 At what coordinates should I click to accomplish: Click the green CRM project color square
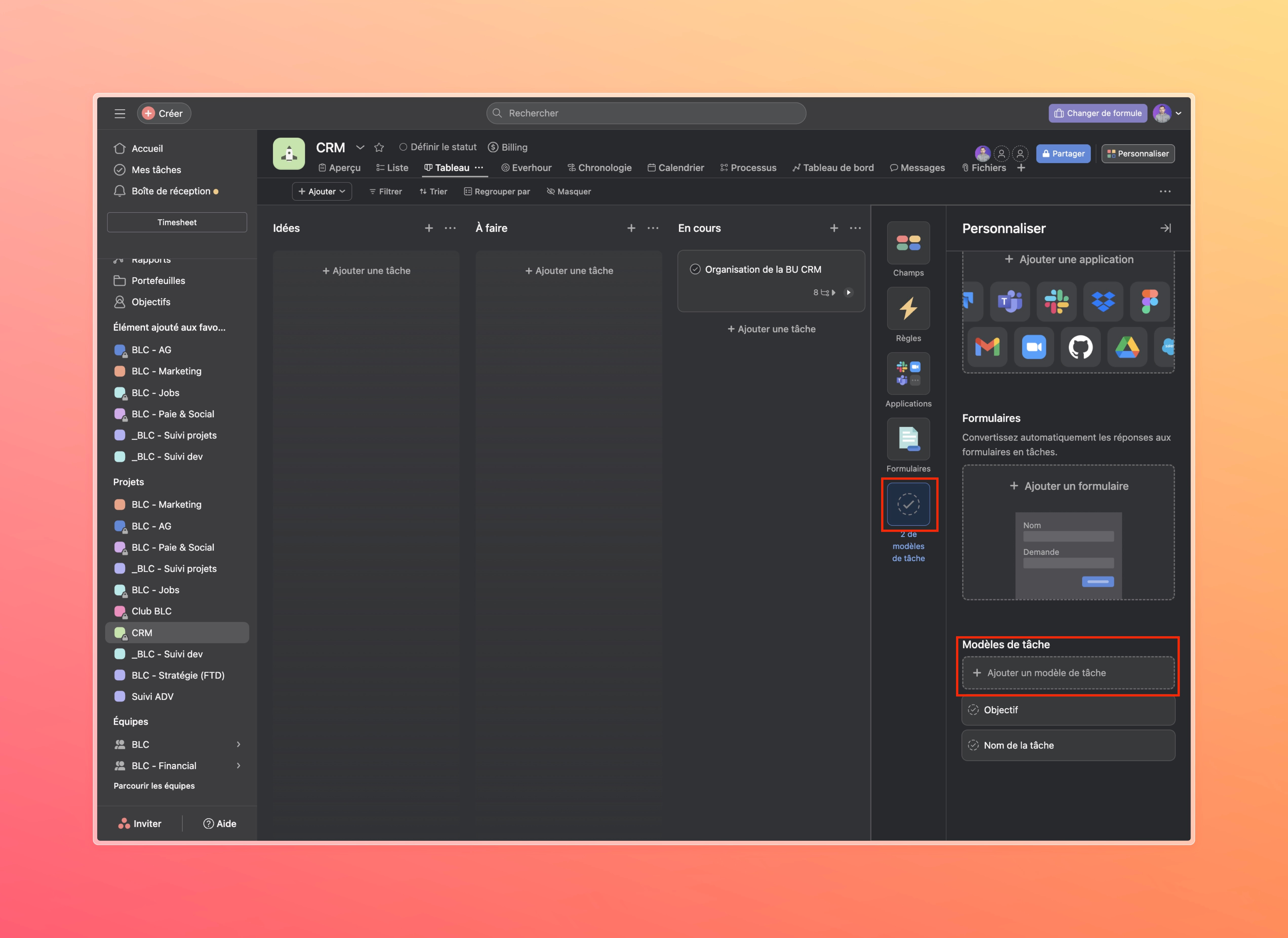[120, 633]
